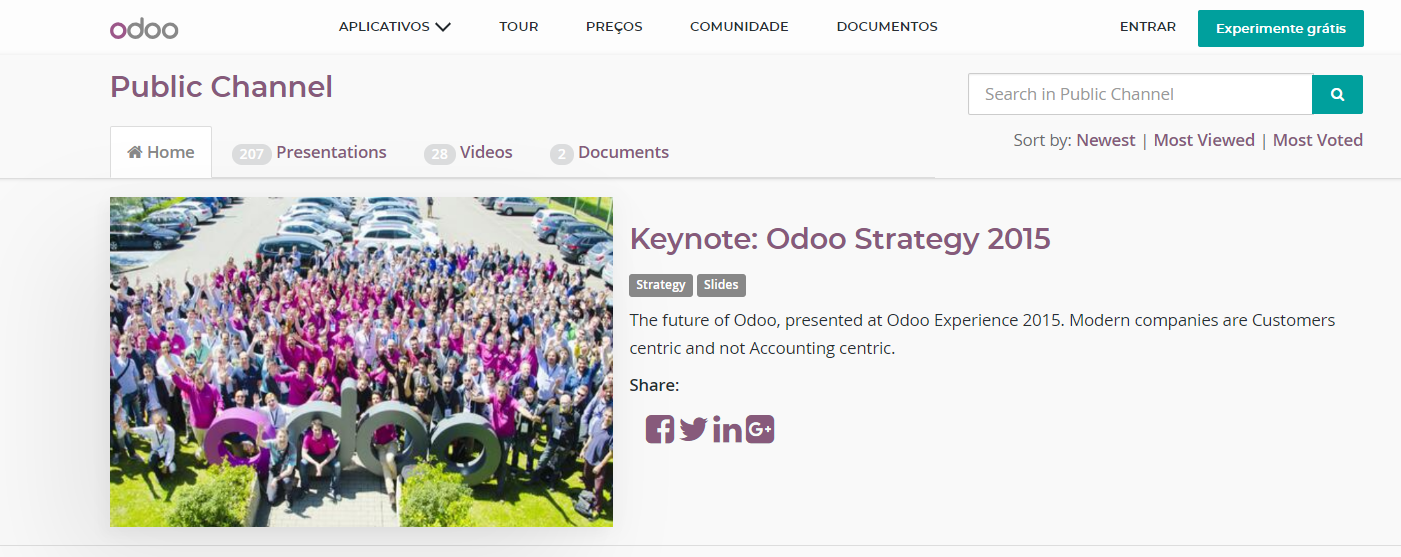Expand the Aplicativos dropdown menu
Screen dimensions: 1401x557
(394, 27)
